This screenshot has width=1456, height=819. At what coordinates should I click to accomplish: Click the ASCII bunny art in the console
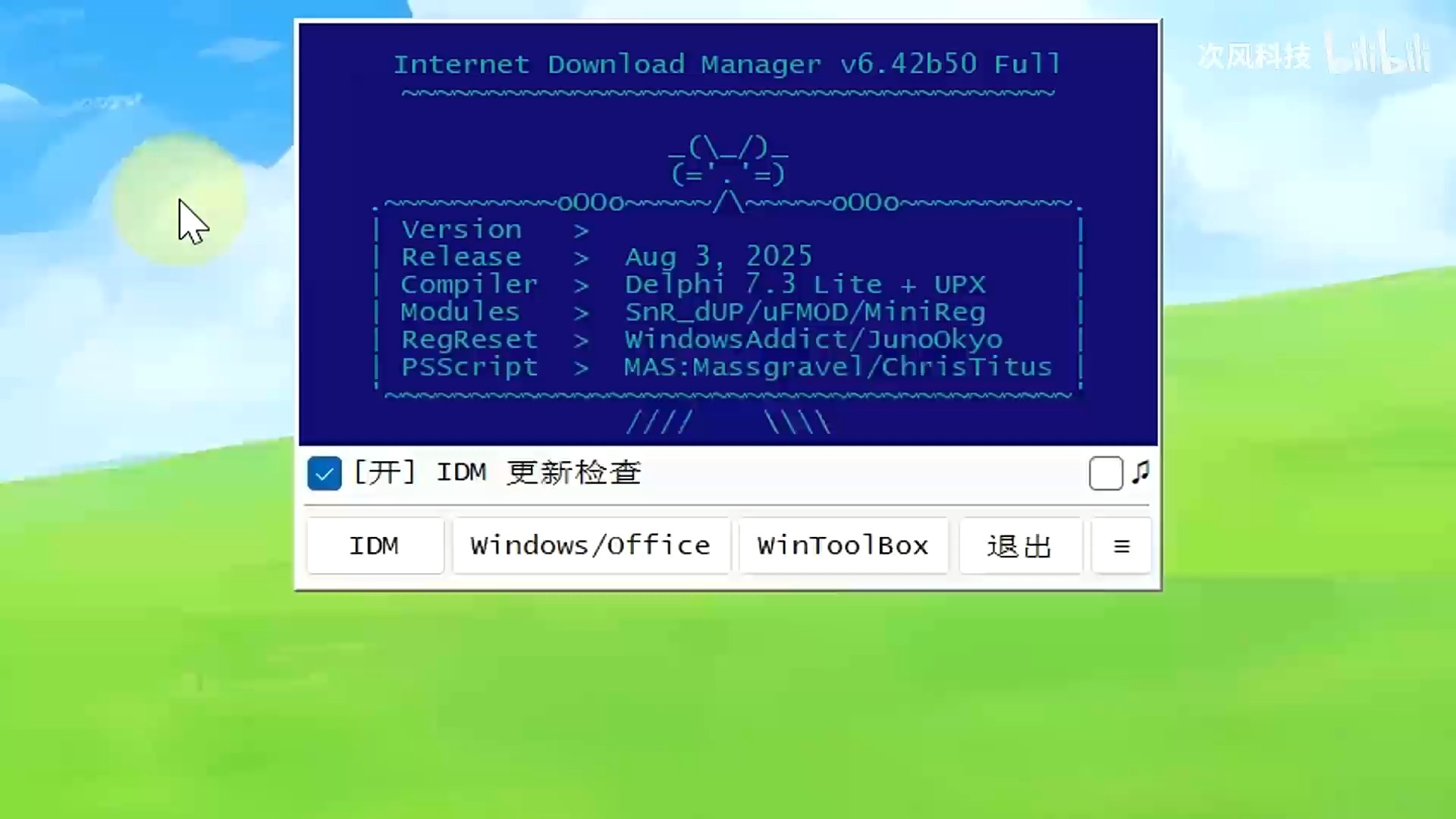tap(727, 159)
